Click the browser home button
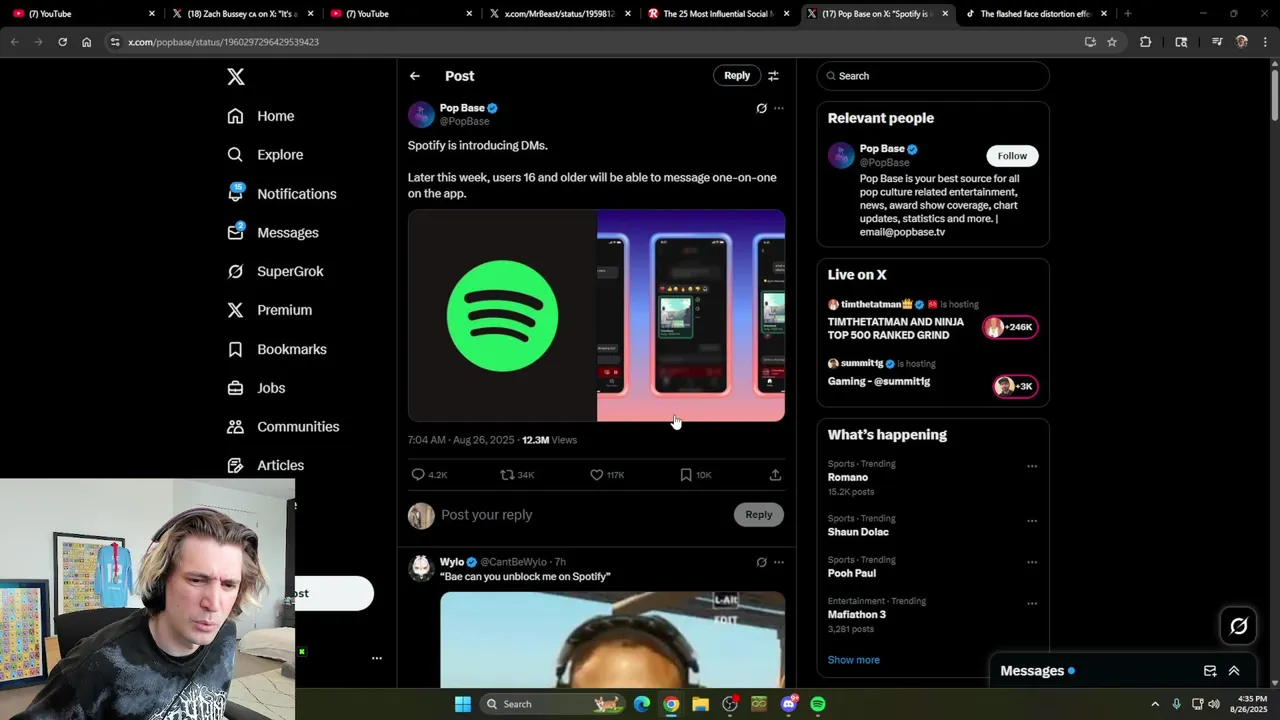The height and width of the screenshot is (720, 1280). tap(87, 42)
